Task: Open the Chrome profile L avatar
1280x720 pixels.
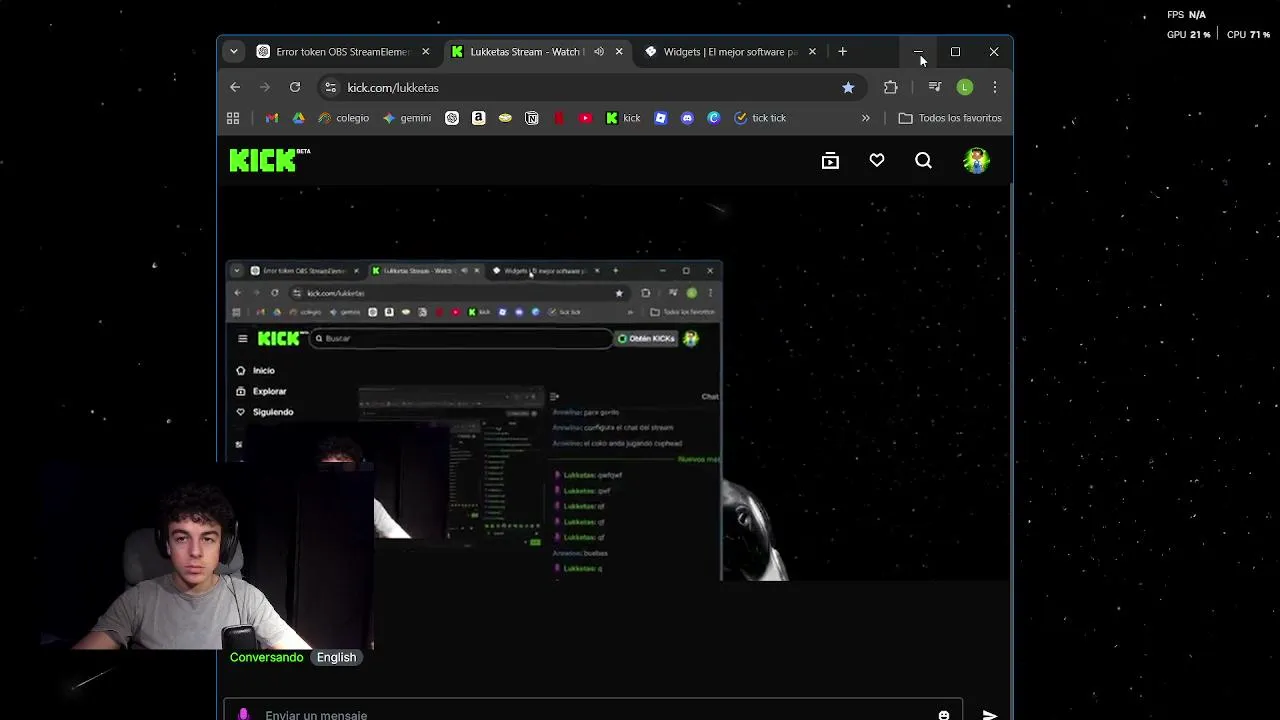Action: [x=965, y=88]
